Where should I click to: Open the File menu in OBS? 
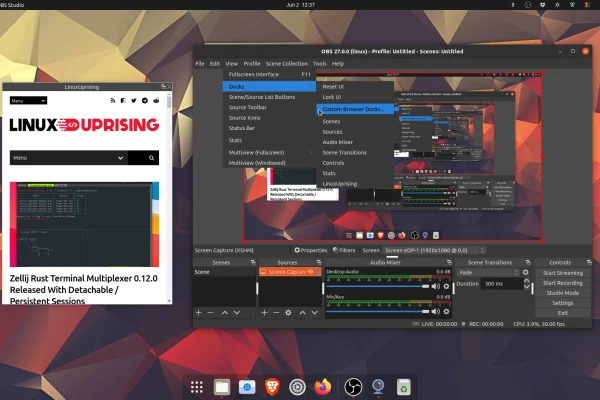click(200, 64)
